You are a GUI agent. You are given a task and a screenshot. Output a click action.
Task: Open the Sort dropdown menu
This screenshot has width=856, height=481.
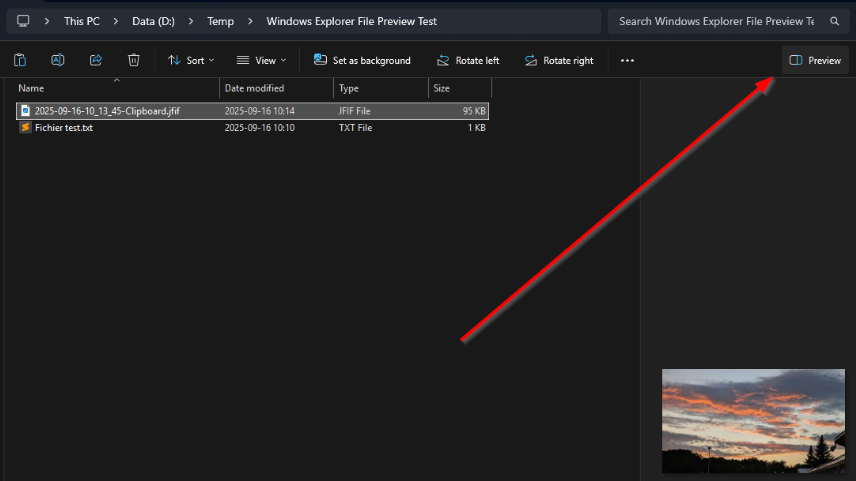pyautogui.click(x=190, y=60)
